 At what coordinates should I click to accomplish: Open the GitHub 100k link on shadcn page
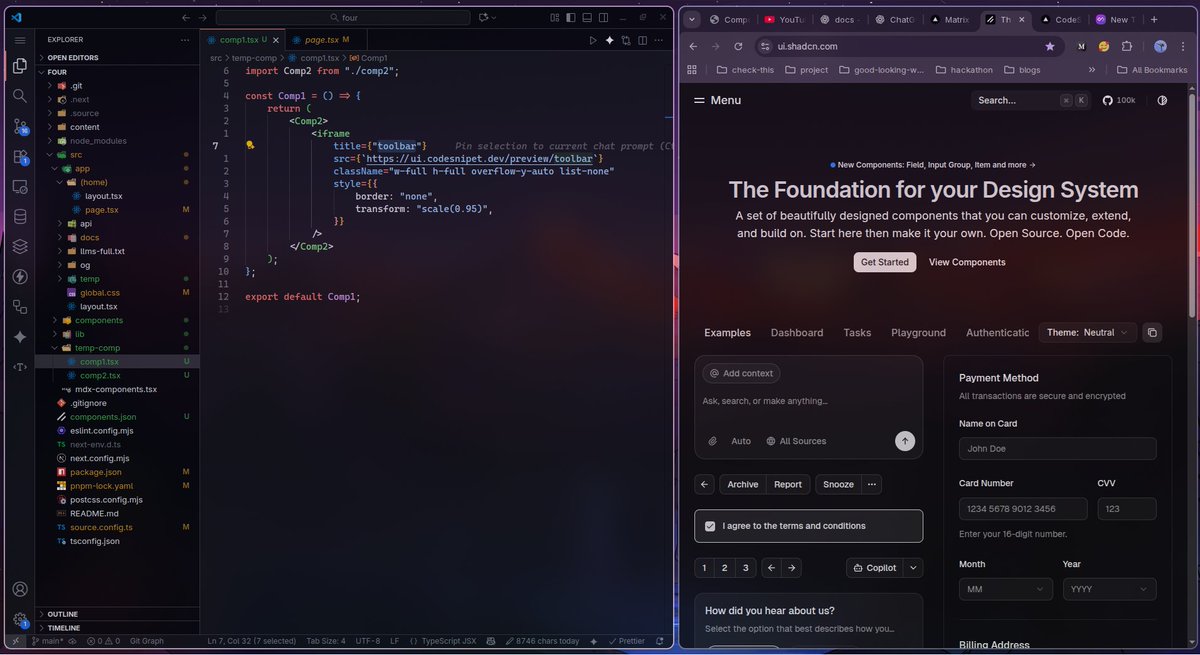(x=1119, y=100)
